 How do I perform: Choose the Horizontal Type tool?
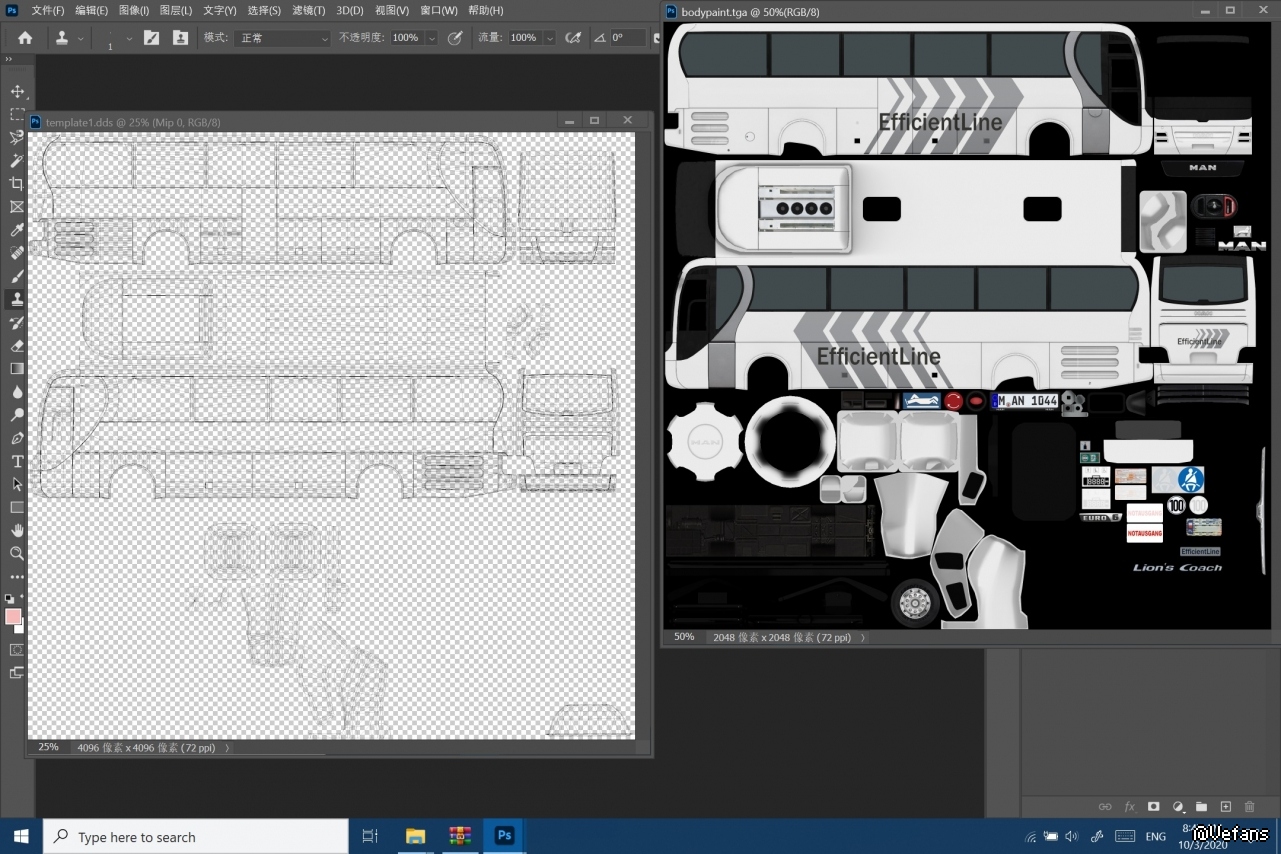point(17,461)
